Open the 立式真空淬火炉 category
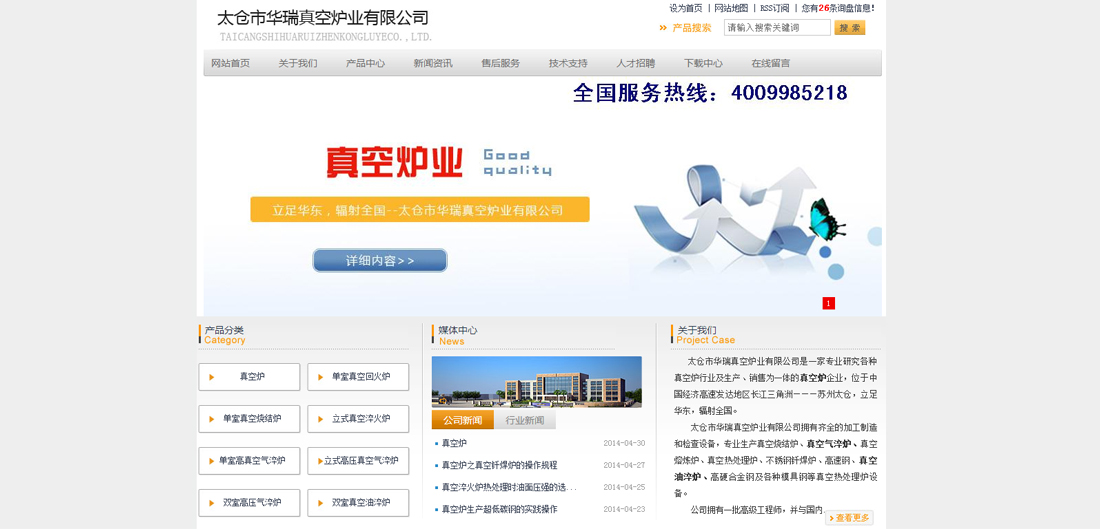This screenshot has width=1100, height=529. pyautogui.click(x=358, y=419)
